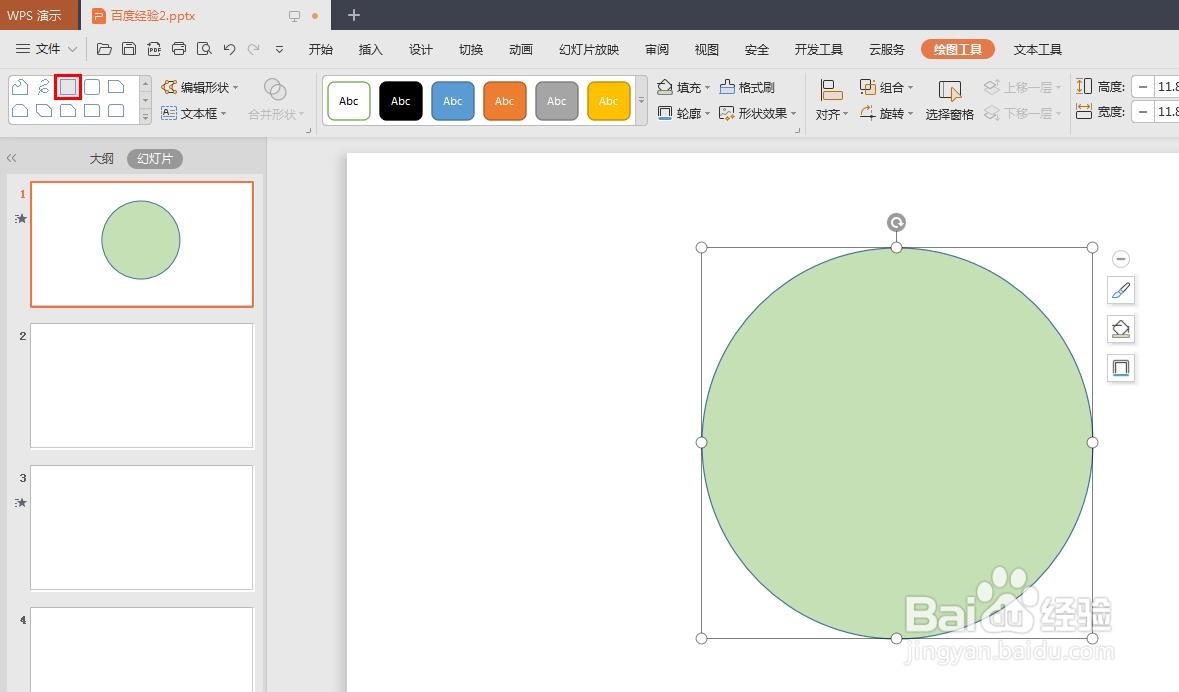Apply the yellow Abc shape style
Screen dimensions: 1179x692
608,101
